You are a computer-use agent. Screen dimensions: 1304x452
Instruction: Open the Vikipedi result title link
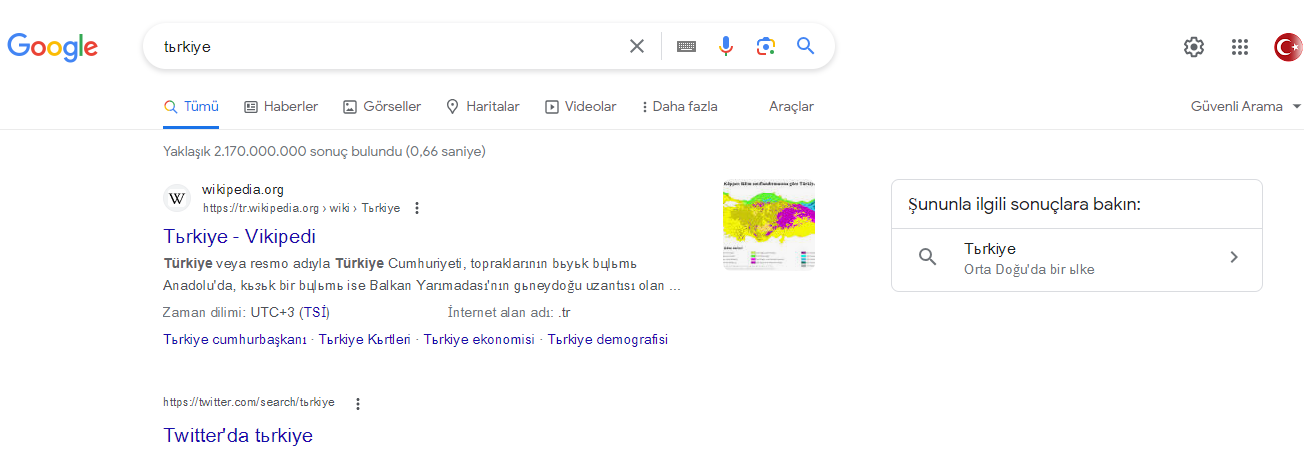pyautogui.click(x=239, y=236)
